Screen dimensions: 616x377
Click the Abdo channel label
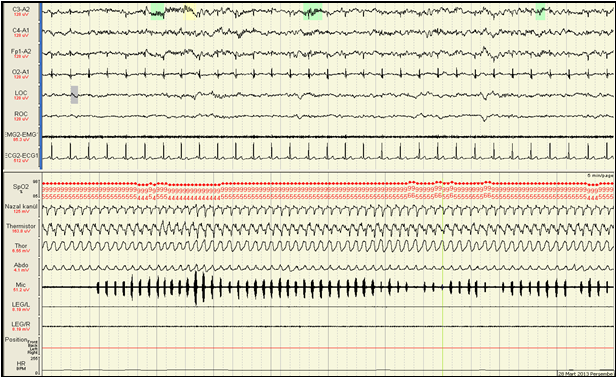pyautogui.click(x=21, y=265)
